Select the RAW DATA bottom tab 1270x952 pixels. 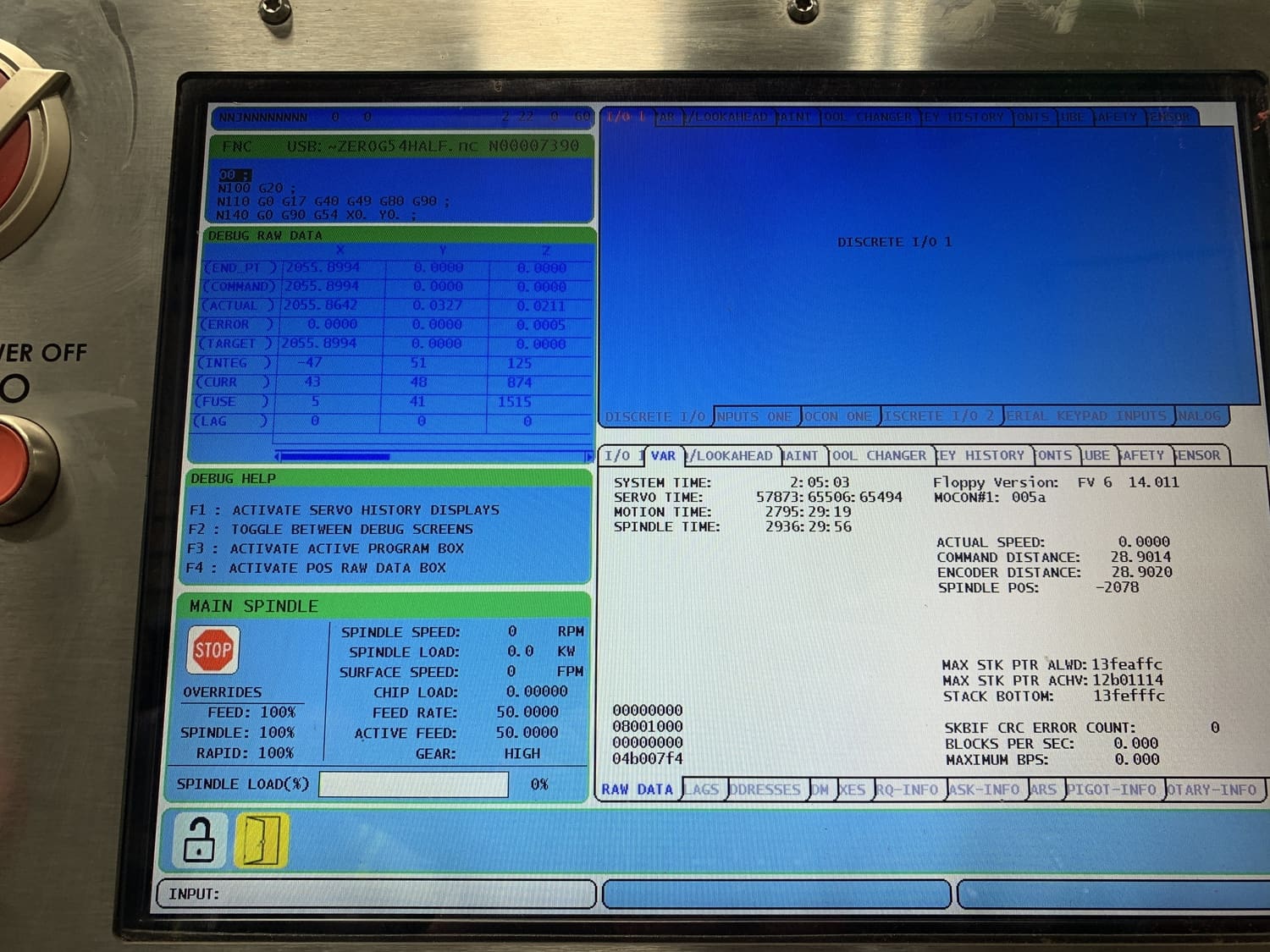click(638, 790)
